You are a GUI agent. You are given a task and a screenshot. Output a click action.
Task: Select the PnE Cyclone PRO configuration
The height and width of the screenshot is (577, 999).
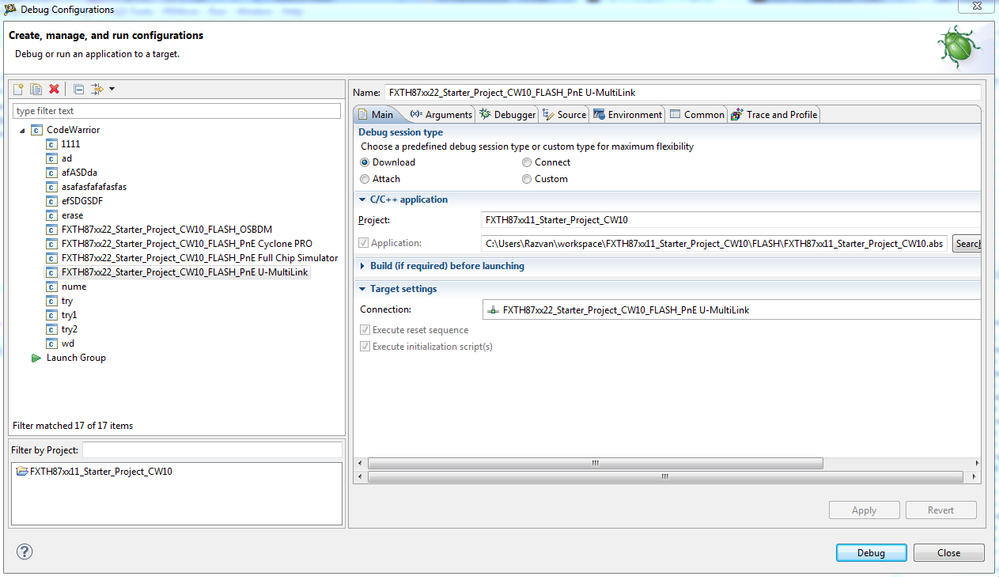187,244
